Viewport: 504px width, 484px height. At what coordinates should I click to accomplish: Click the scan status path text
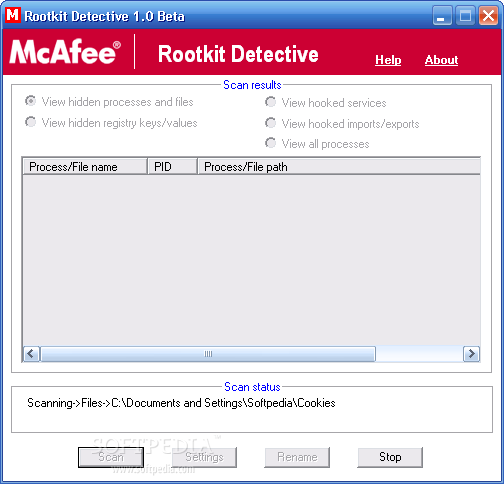click(x=181, y=403)
